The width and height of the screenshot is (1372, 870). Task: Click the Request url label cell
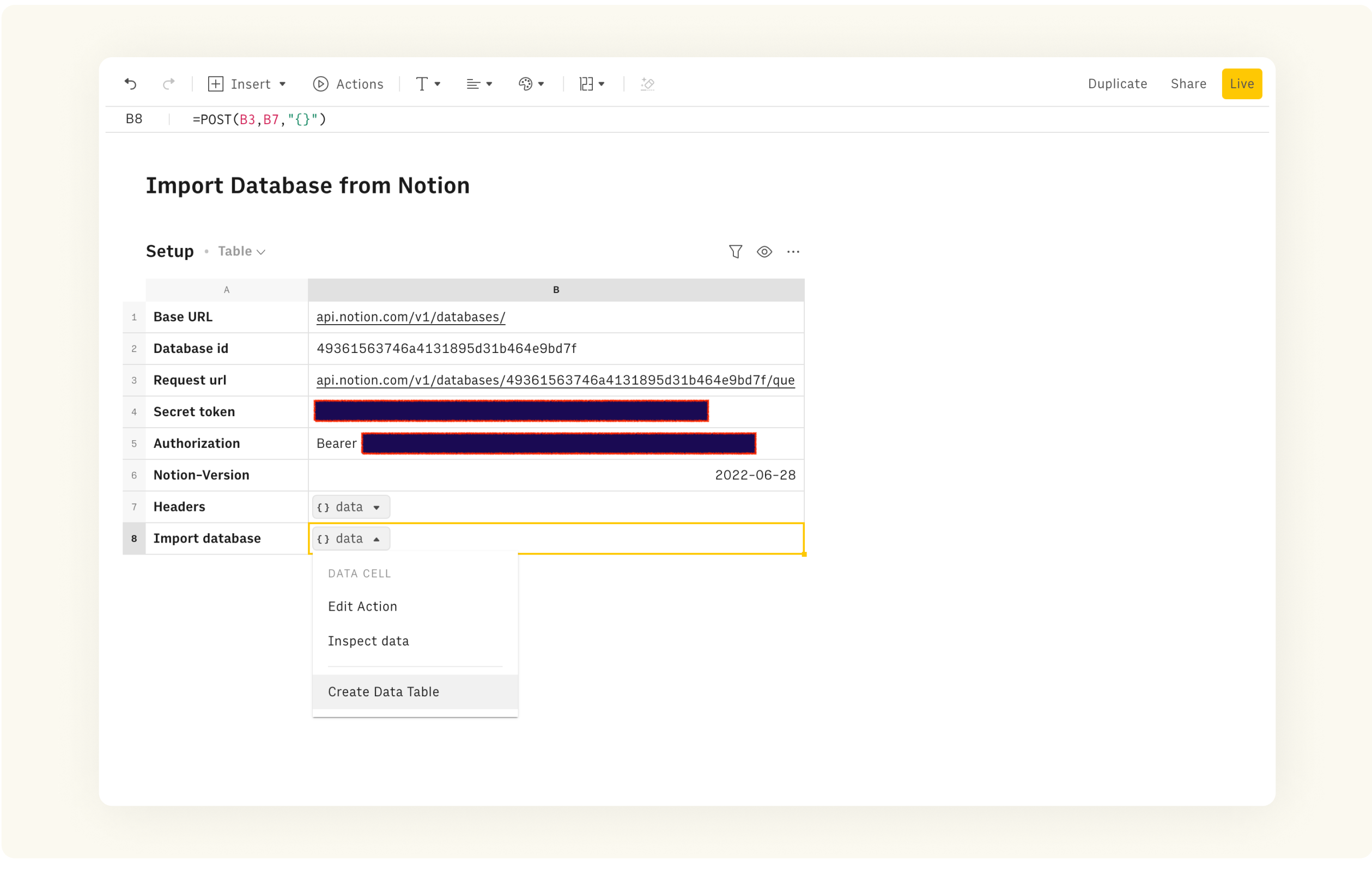tap(227, 380)
